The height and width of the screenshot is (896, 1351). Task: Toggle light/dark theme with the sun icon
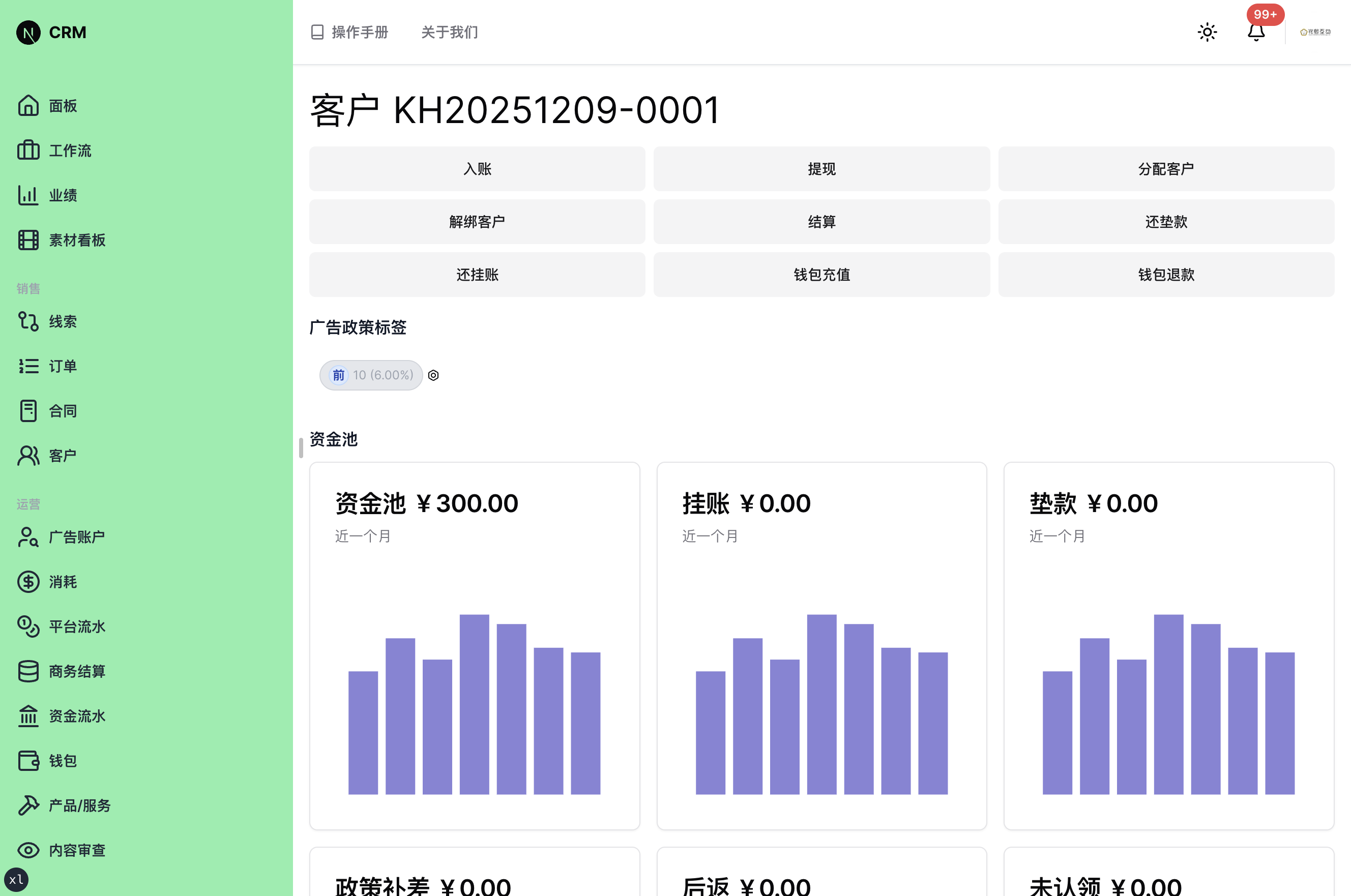(x=1207, y=32)
